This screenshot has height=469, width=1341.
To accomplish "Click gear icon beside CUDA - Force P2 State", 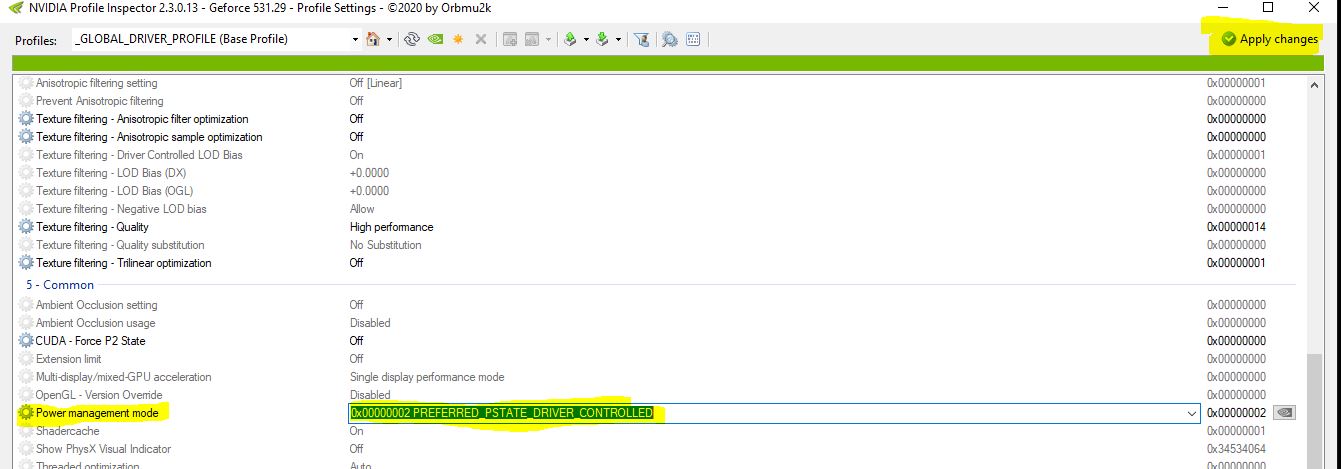I will [x=26, y=341].
